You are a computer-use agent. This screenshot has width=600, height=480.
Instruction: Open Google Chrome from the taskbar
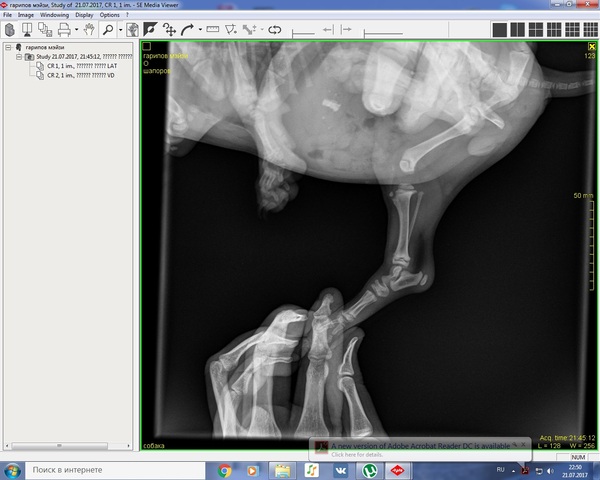tap(225, 469)
